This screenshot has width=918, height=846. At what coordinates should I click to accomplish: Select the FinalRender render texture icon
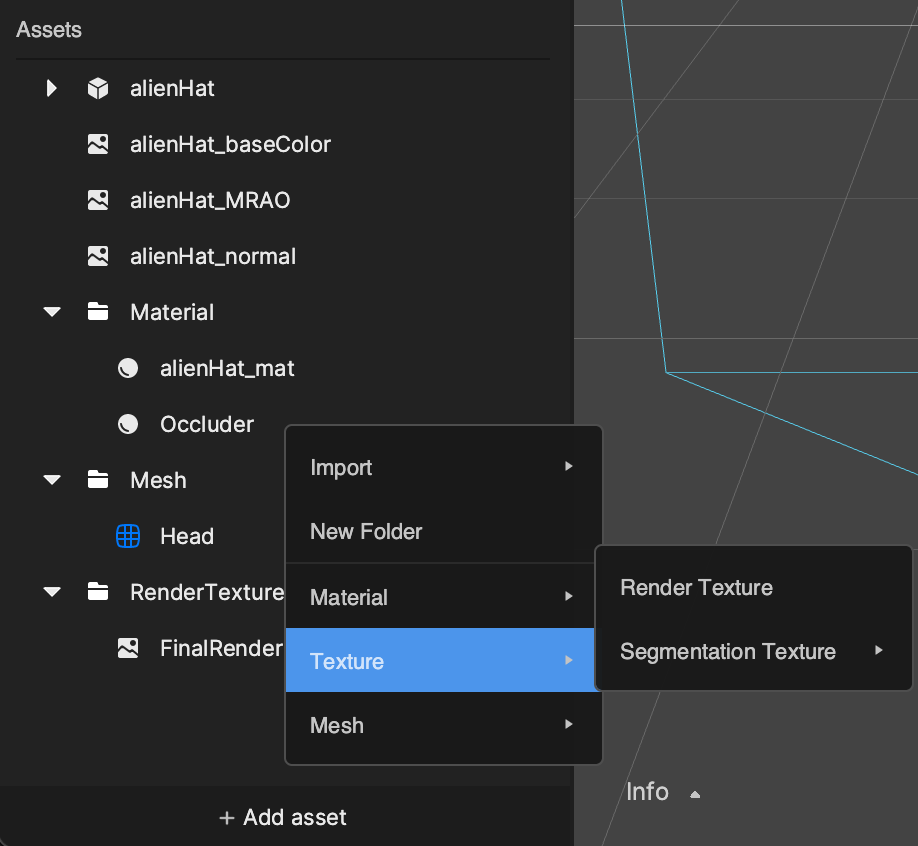click(x=128, y=648)
